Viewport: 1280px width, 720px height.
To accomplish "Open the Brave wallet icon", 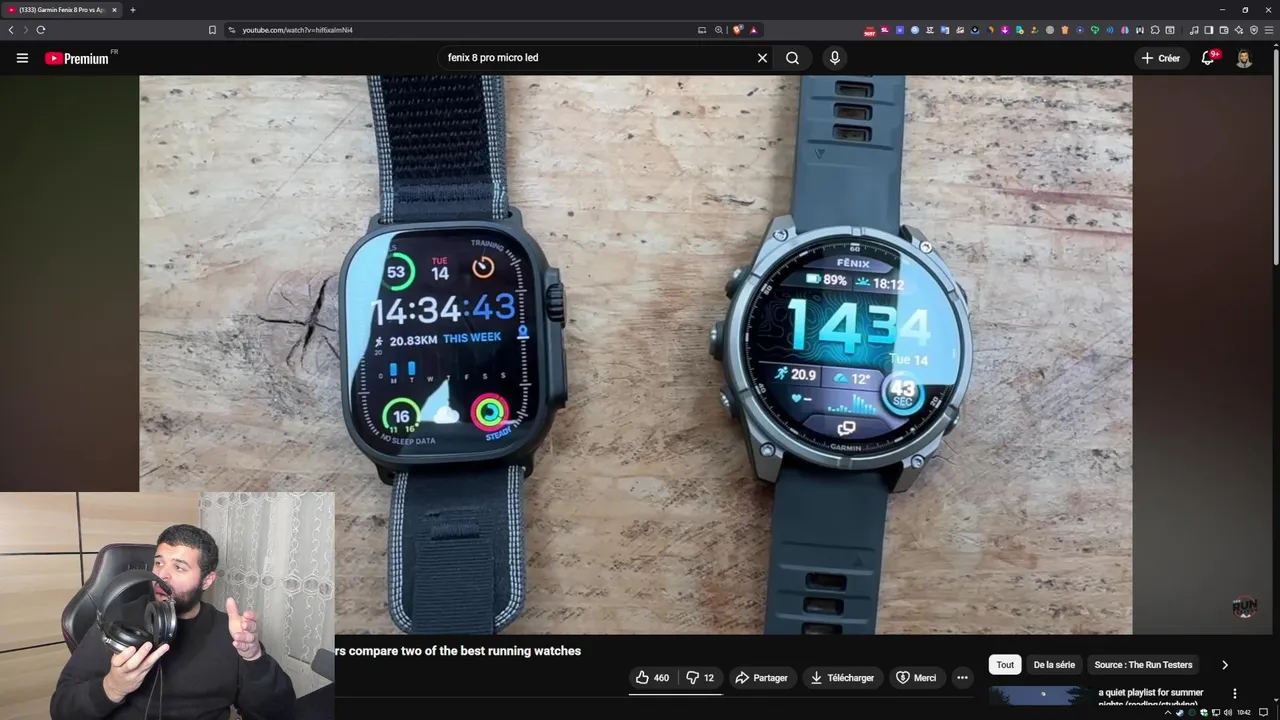I will pos(1224,30).
